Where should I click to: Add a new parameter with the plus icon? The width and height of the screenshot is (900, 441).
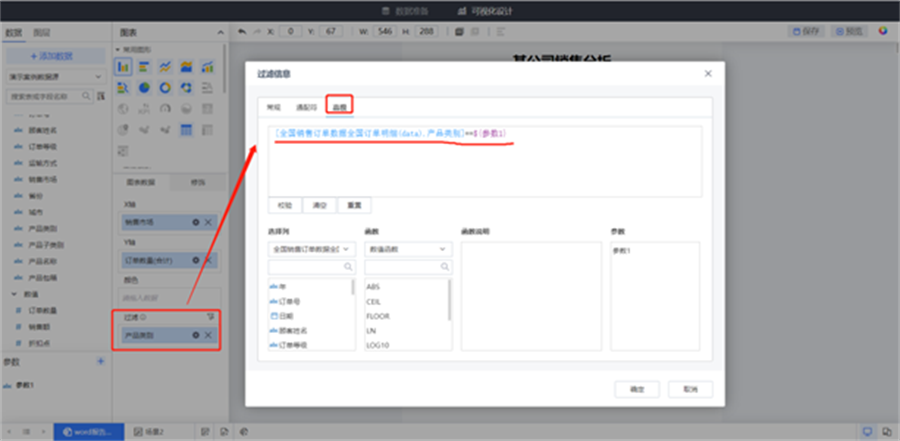(x=101, y=361)
